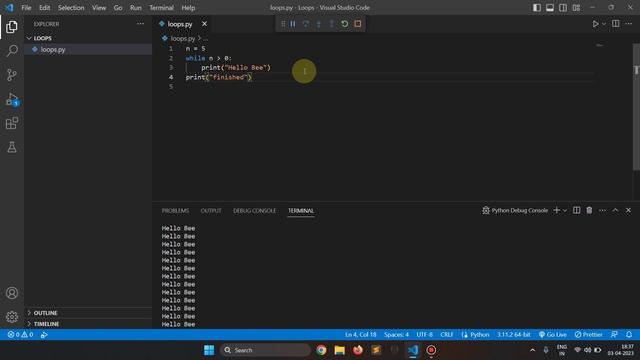Open the Run menu
640x360 pixels.
pyautogui.click(x=136, y=8)
